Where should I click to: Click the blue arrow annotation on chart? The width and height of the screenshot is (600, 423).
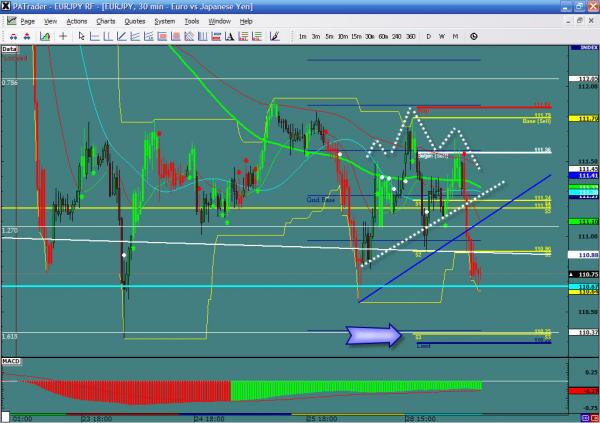(x=371, y=334)
